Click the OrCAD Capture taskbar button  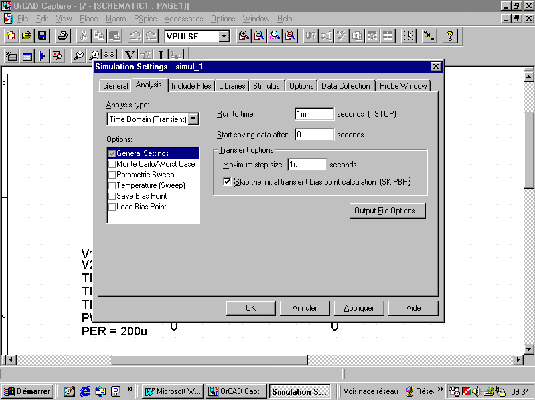[235, 391]
